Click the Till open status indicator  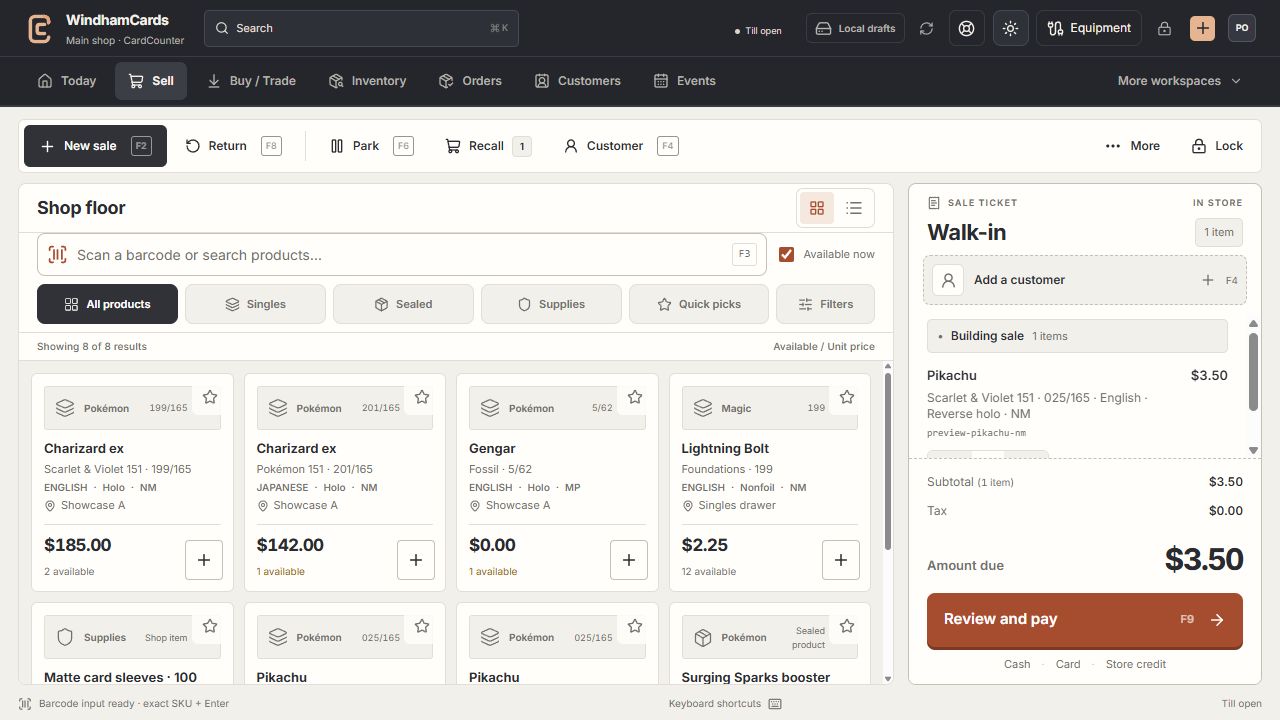pyautogui.click(x=758, y=31)
